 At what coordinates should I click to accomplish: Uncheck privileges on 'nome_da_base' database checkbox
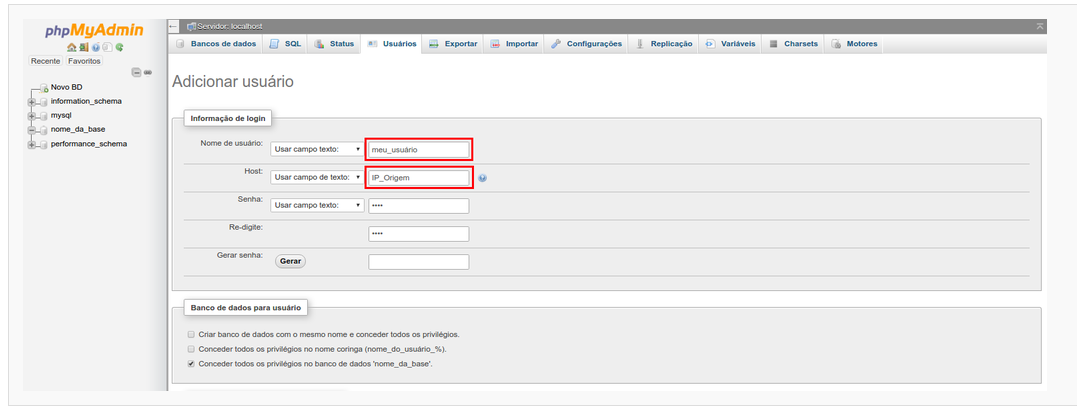pos(191,364)
